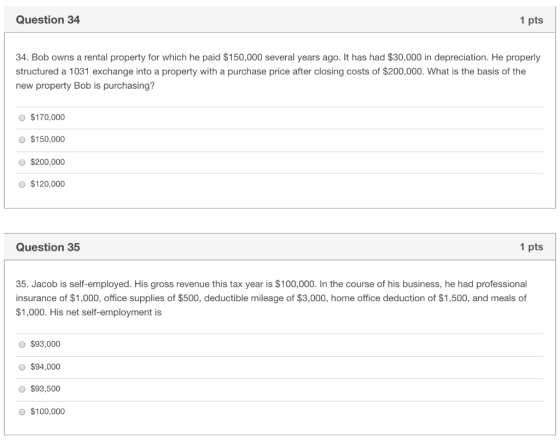Click the $150,000 answer label text
This screenshot has height=444, width=560.
coord(48,139)
